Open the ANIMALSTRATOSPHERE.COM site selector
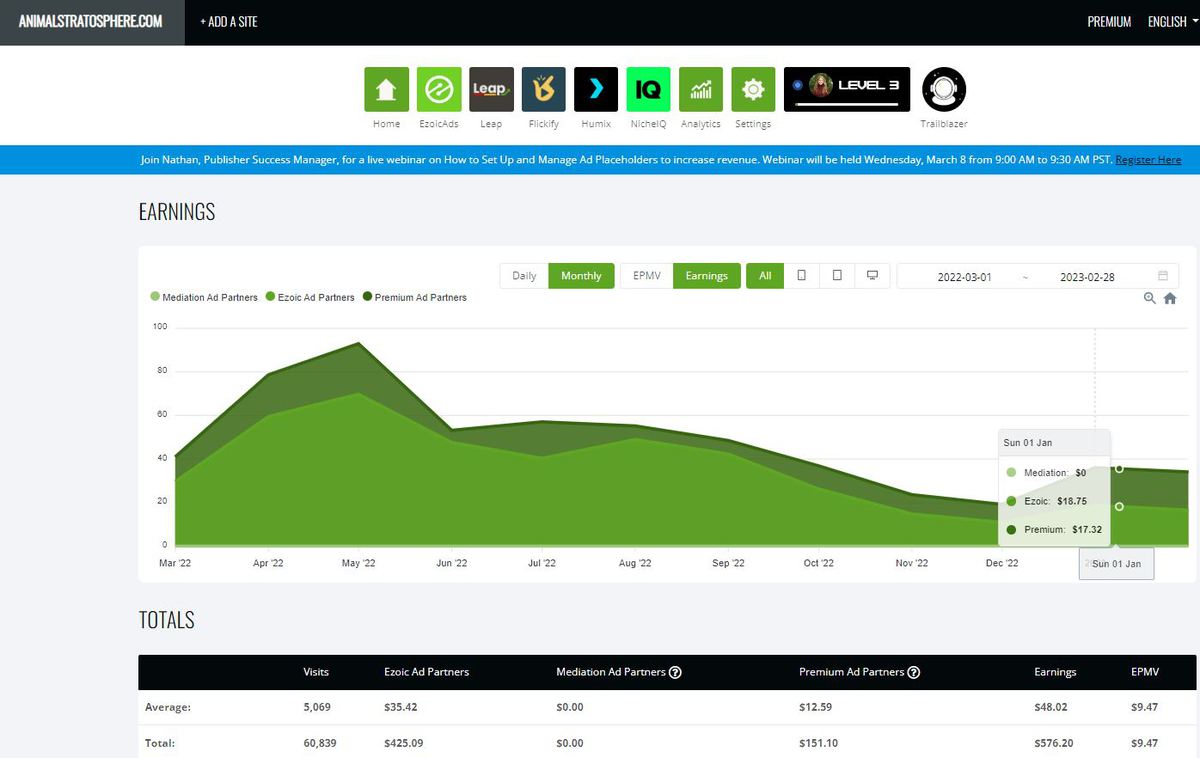The image size is (1200, 758). point(91,21)
